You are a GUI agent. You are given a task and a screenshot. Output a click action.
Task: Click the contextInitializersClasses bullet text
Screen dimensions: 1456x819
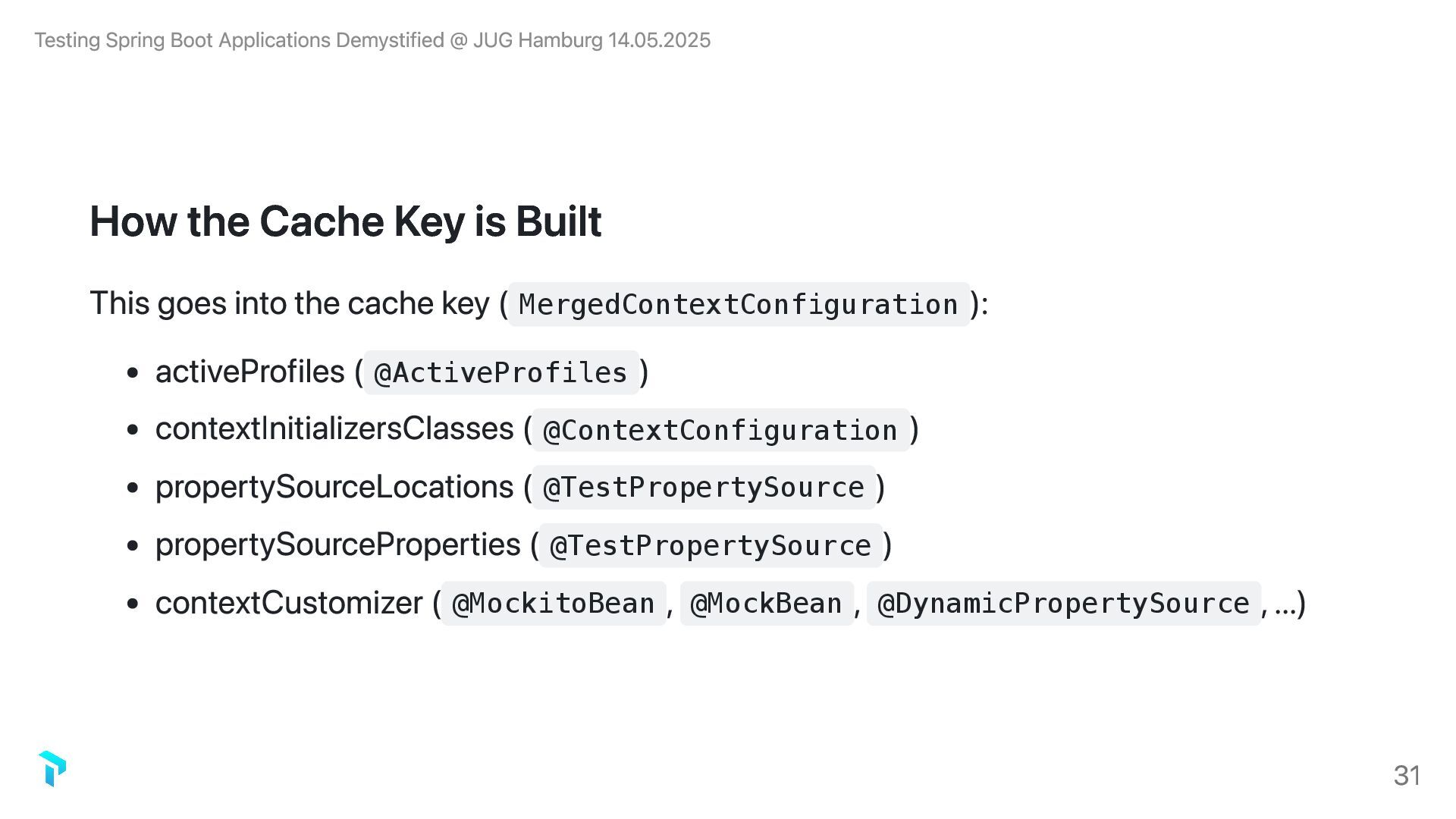pos(334,429)
